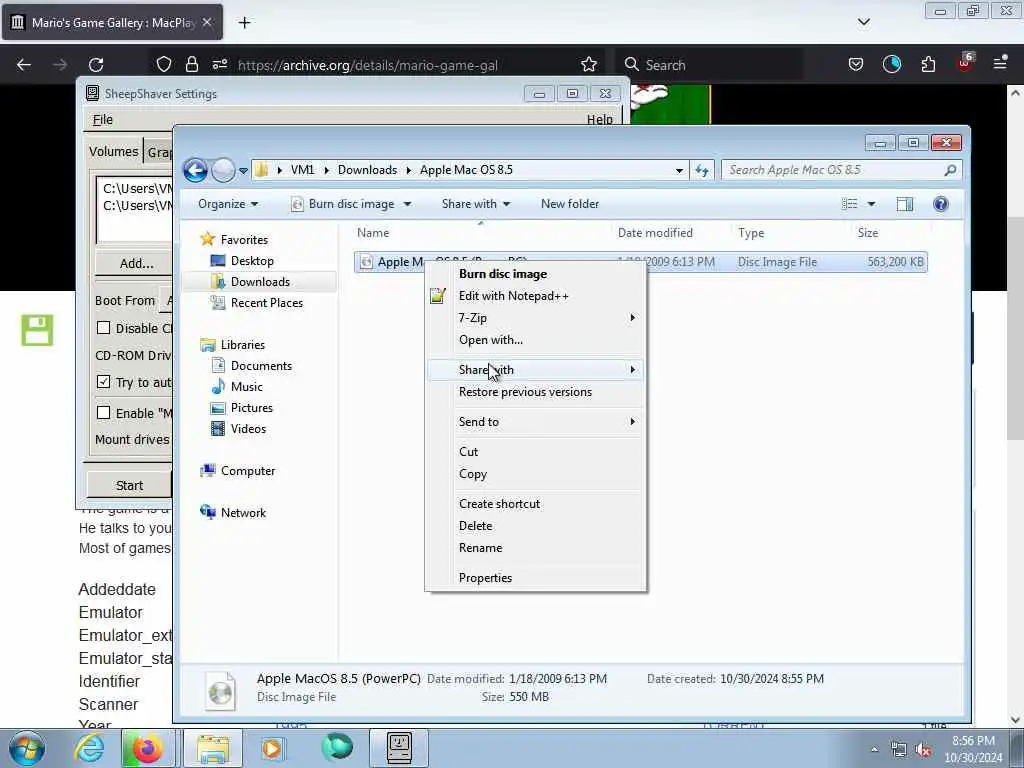This screenshot has height=768, width=1024.
Task: Choose Open with... in context menu
Action: click(536, 340)
